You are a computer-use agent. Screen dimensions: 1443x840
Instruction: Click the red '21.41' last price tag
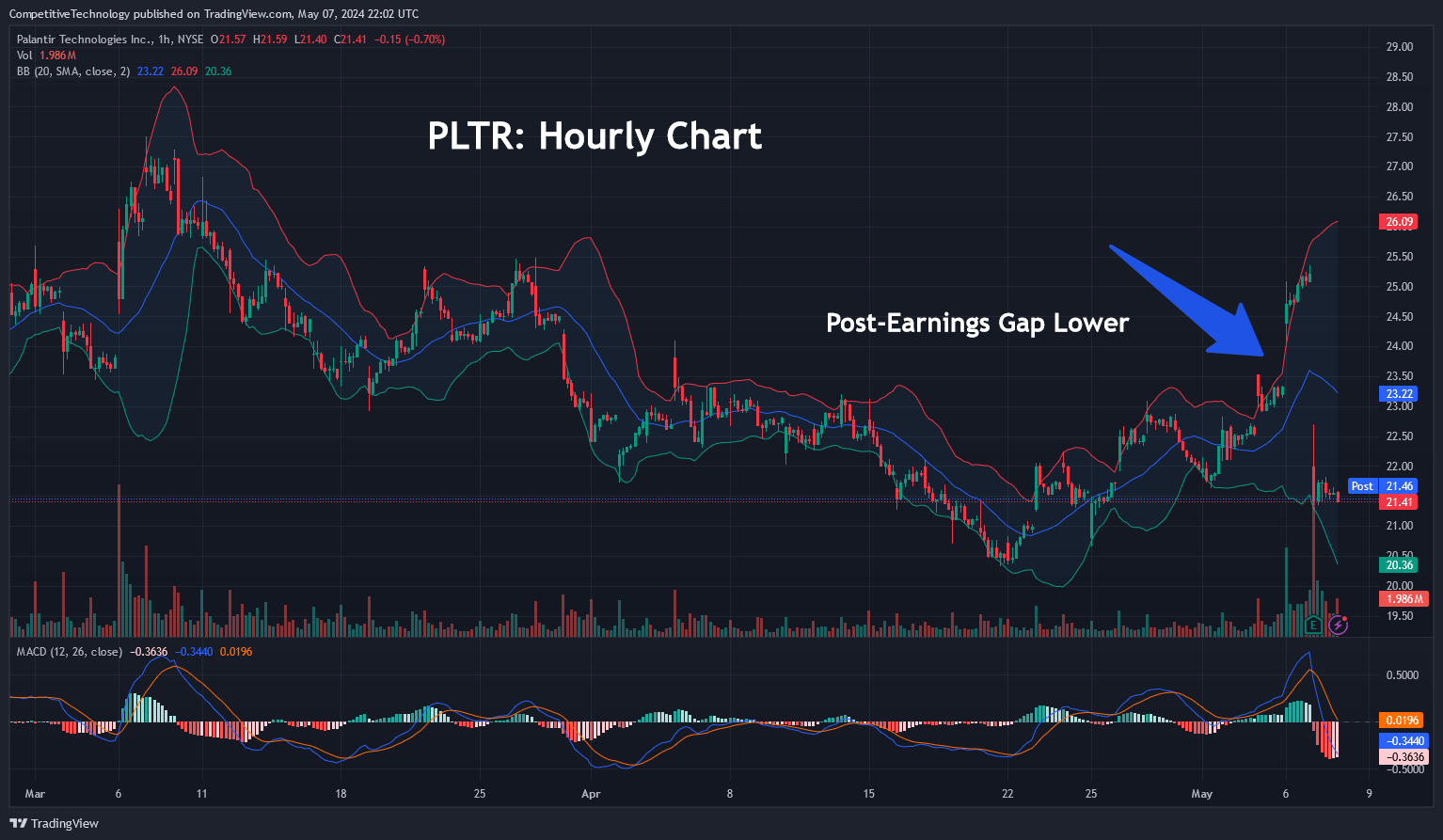1400,502
